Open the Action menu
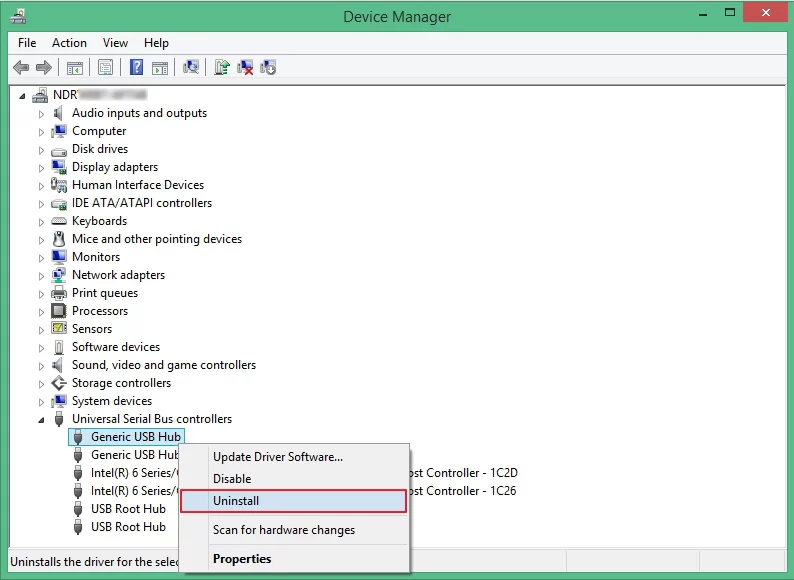 tap(69, 43)
